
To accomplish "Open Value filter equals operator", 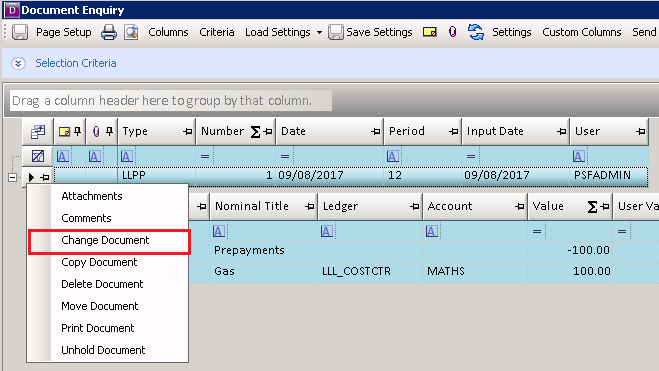I will [537, 231].
